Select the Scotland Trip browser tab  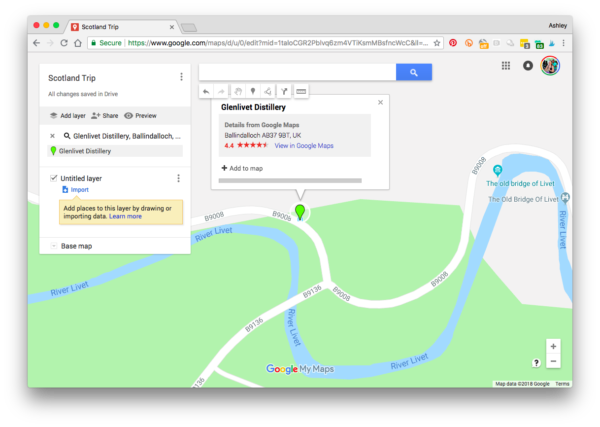(x=122, y=27)
